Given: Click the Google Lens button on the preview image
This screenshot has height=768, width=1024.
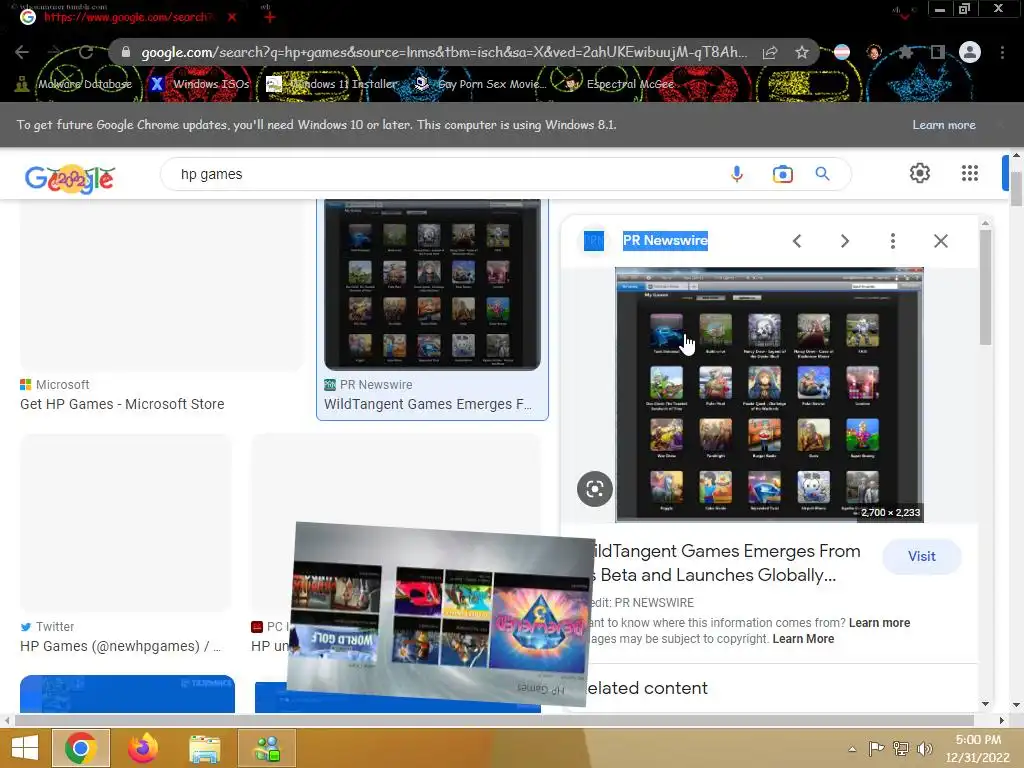Looking at the screenshot, I should point(594,488).
